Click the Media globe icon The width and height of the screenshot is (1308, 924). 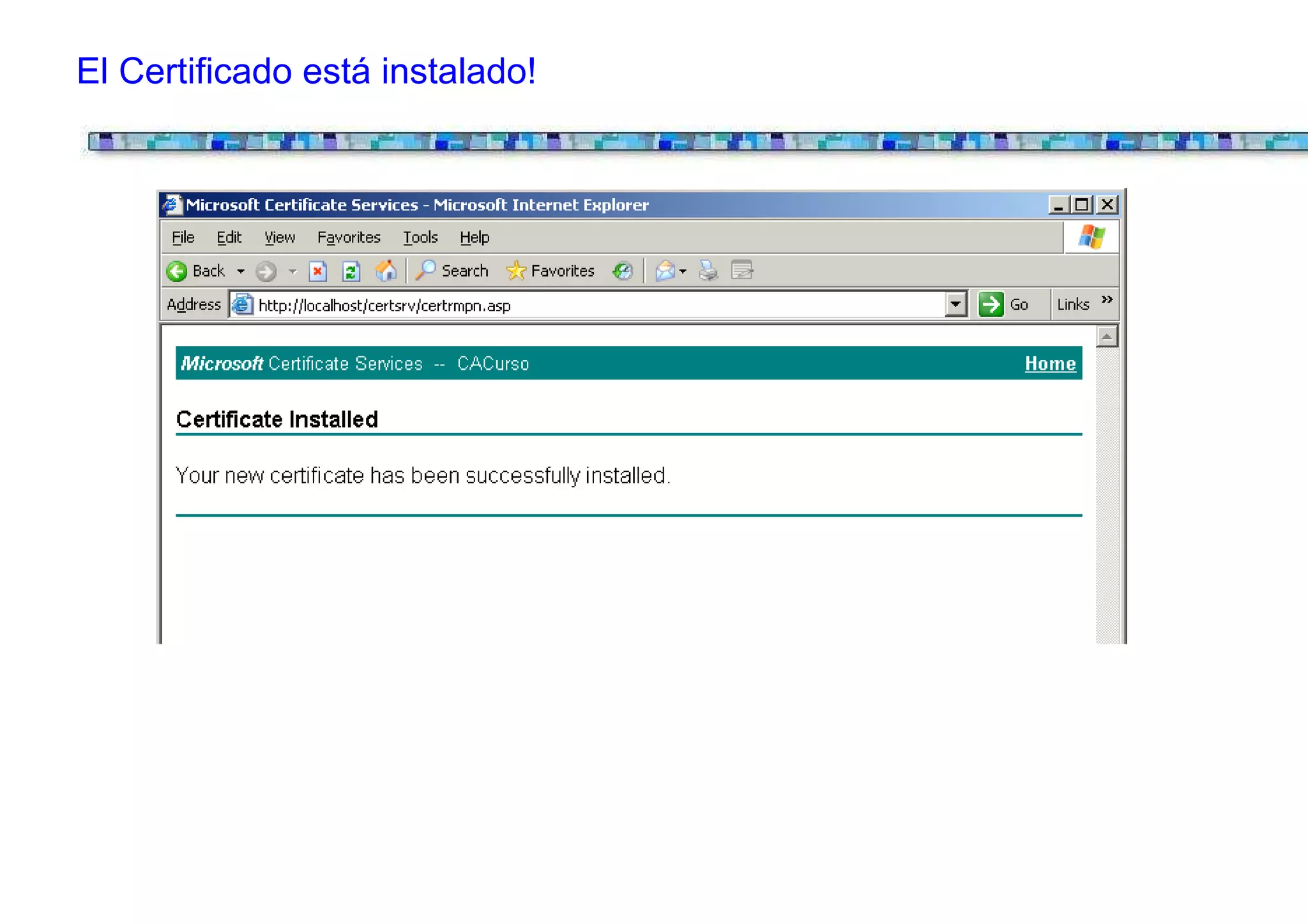point(622,271)
